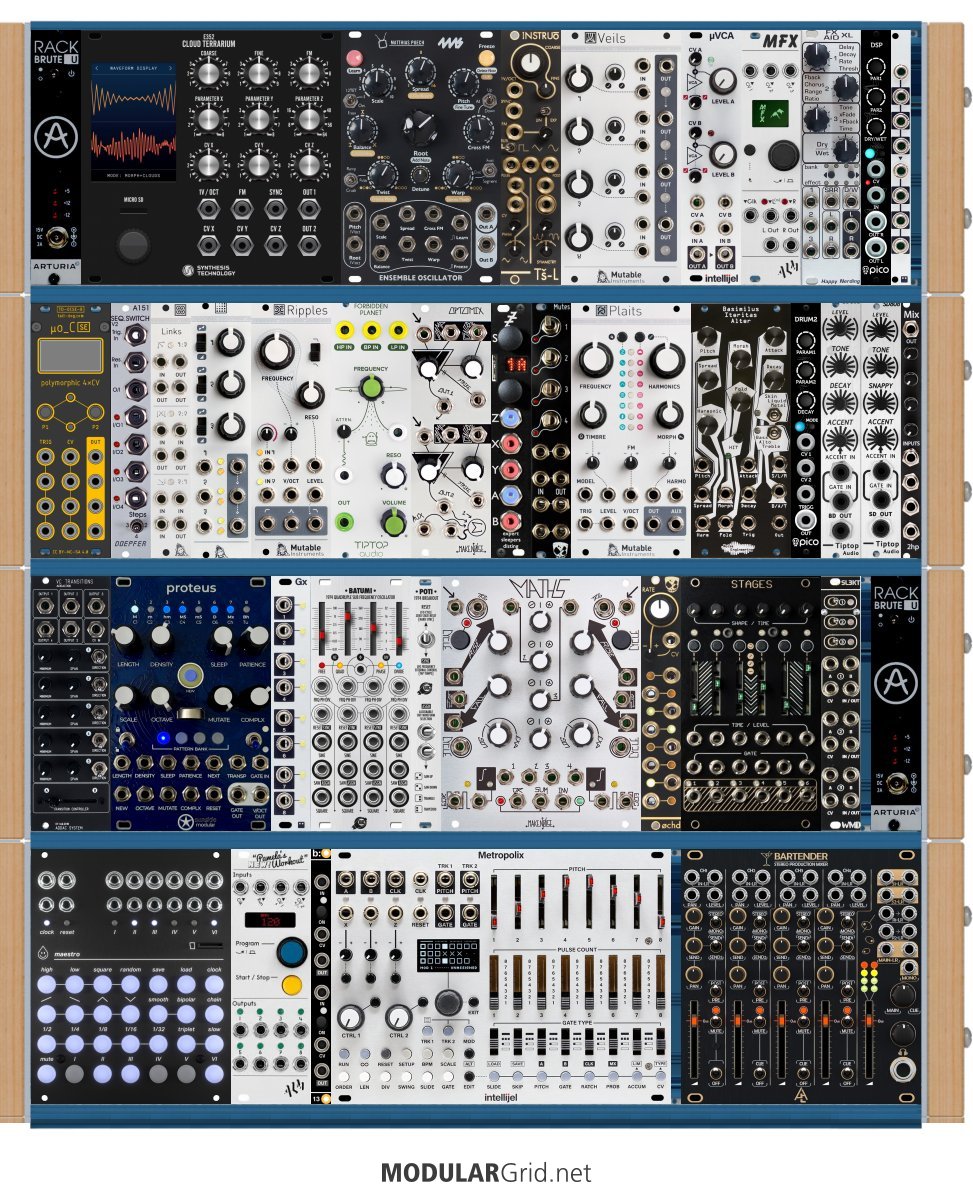Click the Cloud Terrarium waveform display

point(133,122)
